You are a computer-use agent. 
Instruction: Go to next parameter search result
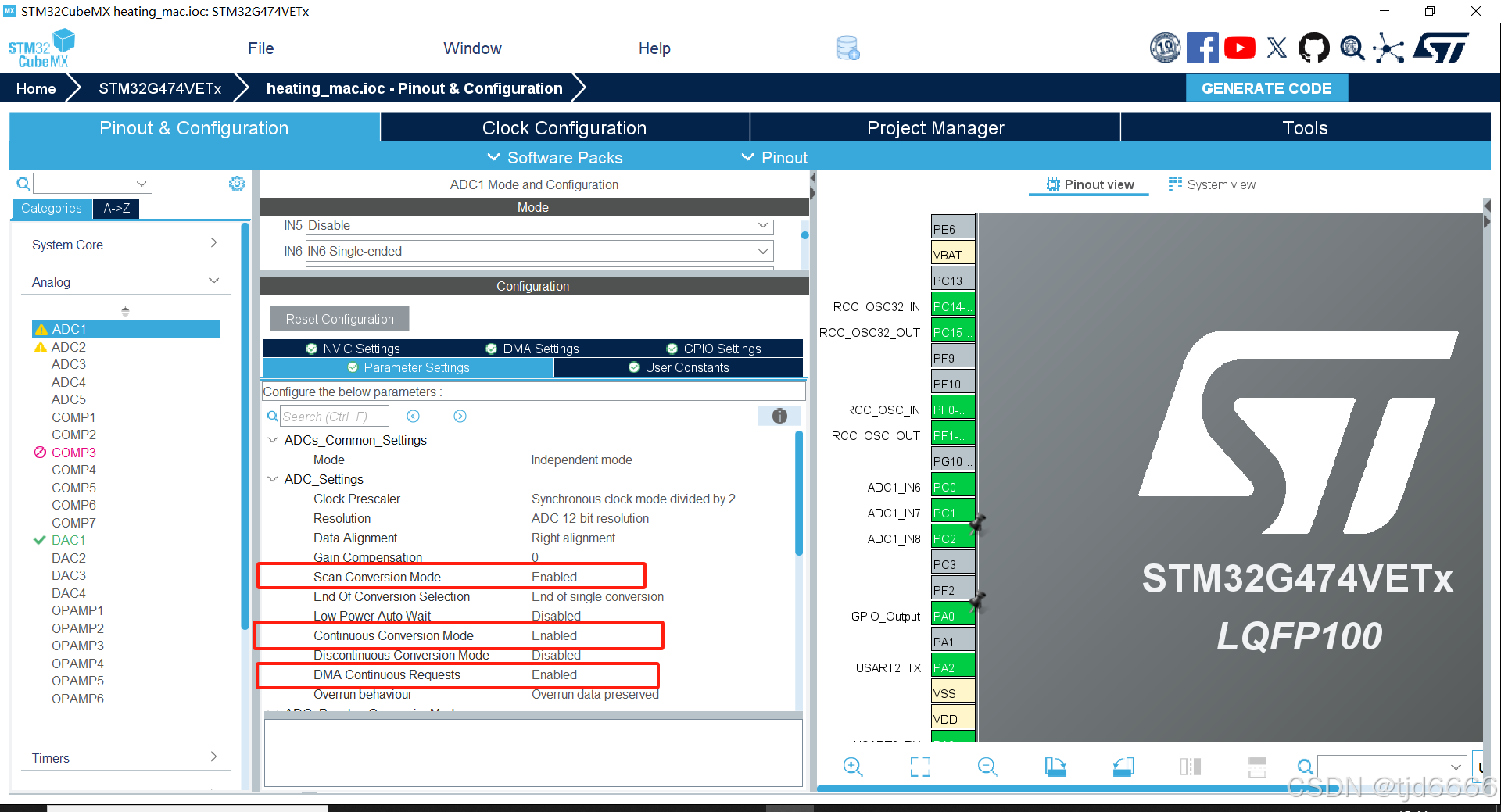tap(460, 417)
